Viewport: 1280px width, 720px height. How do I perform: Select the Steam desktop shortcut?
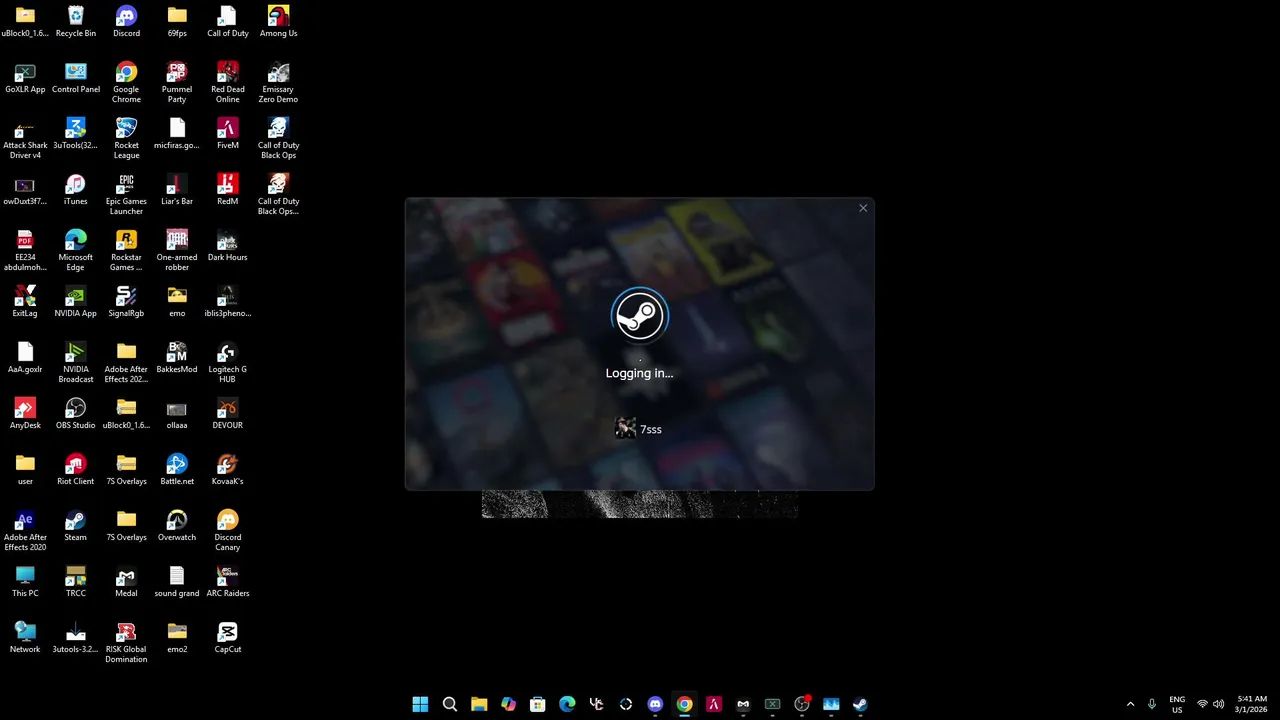click(76, 525)
